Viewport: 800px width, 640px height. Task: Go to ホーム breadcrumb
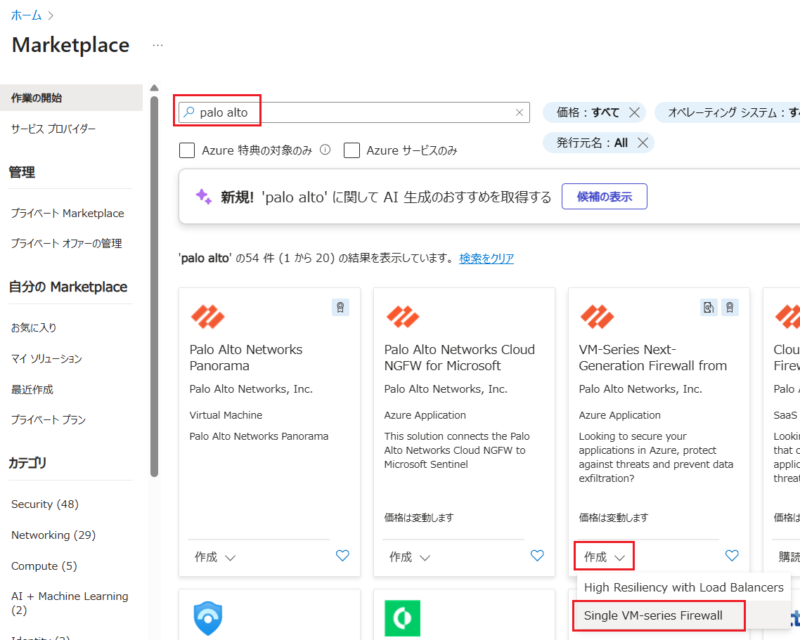(x=26, y=15)
